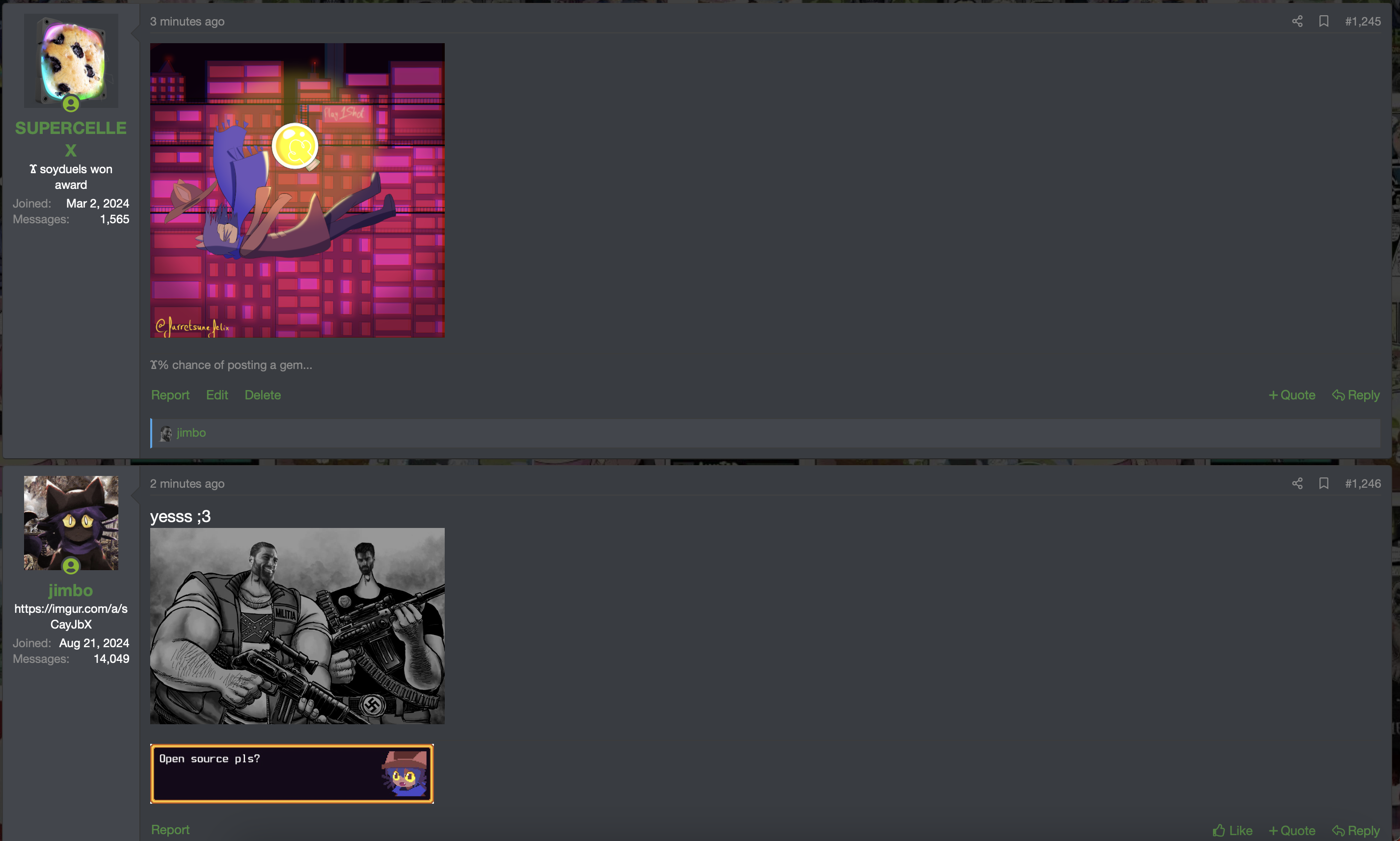1400x841 pixels.
Task: Click the '2 minutes ago' timestamp
Action: point(187,483)
